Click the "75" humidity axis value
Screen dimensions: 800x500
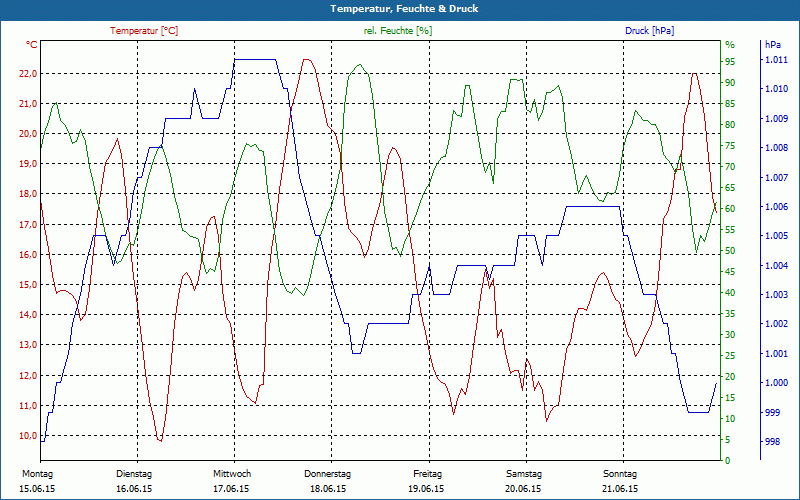[x=730, y=145]
